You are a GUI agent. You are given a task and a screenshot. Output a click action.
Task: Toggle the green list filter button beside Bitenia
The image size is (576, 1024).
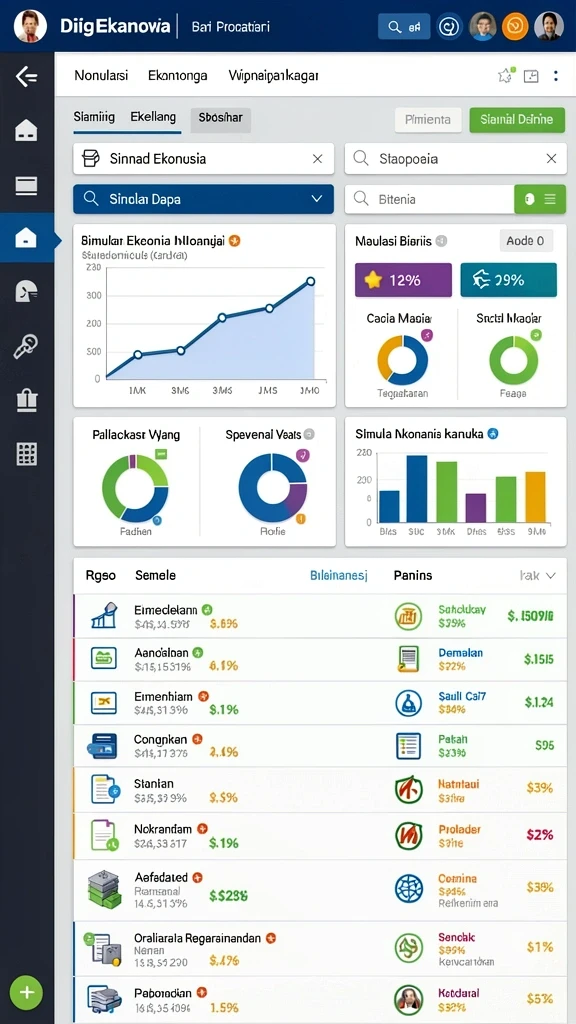[x=540, y=199]
